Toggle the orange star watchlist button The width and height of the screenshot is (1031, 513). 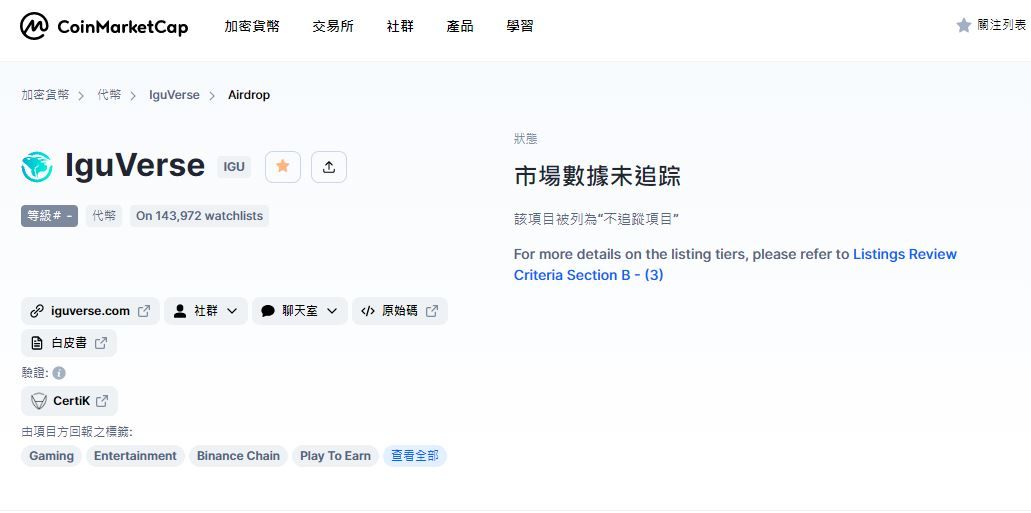pyautogui.click(x=283, y=166)
